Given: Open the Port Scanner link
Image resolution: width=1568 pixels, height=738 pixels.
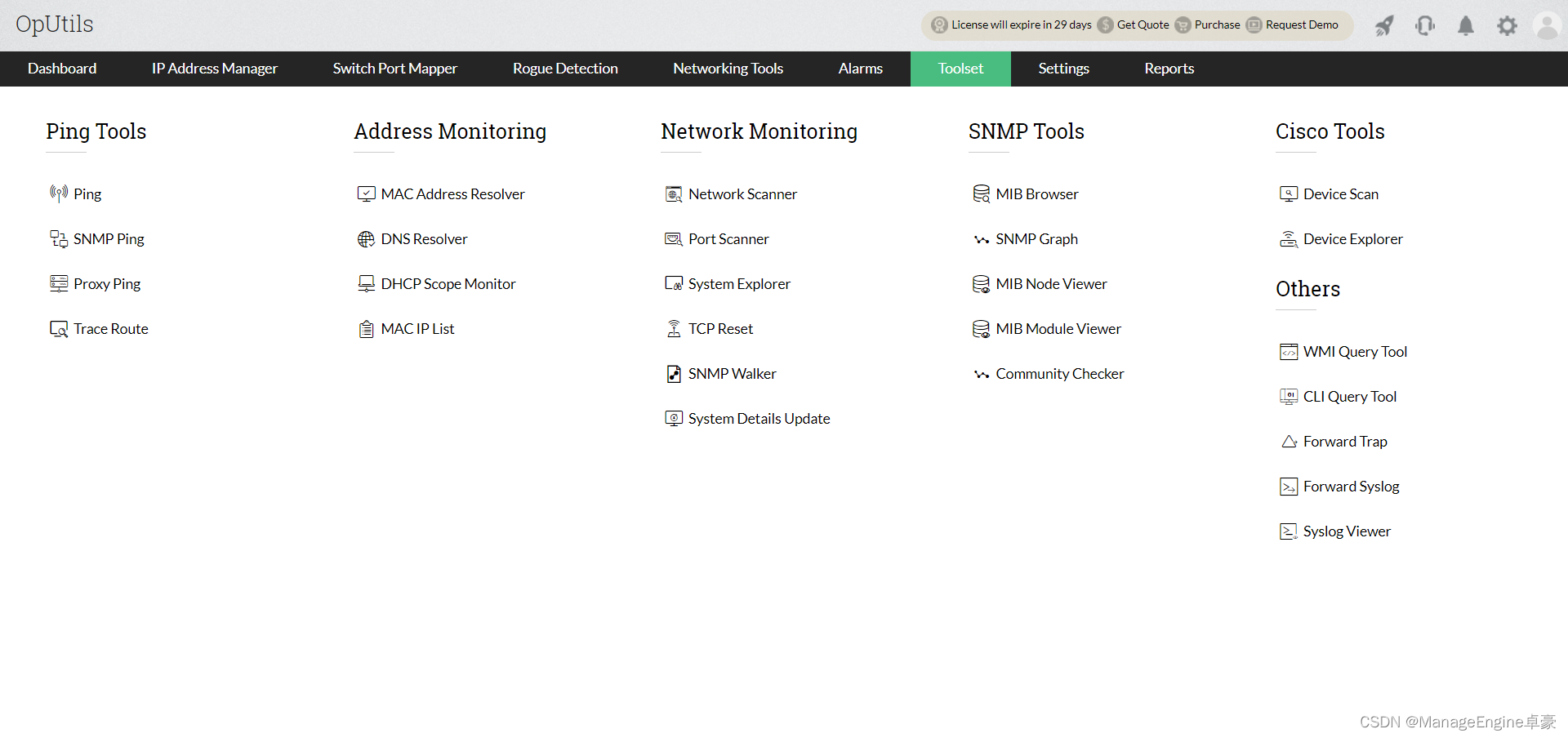Looking at the screenshot, I should [728, 238].
